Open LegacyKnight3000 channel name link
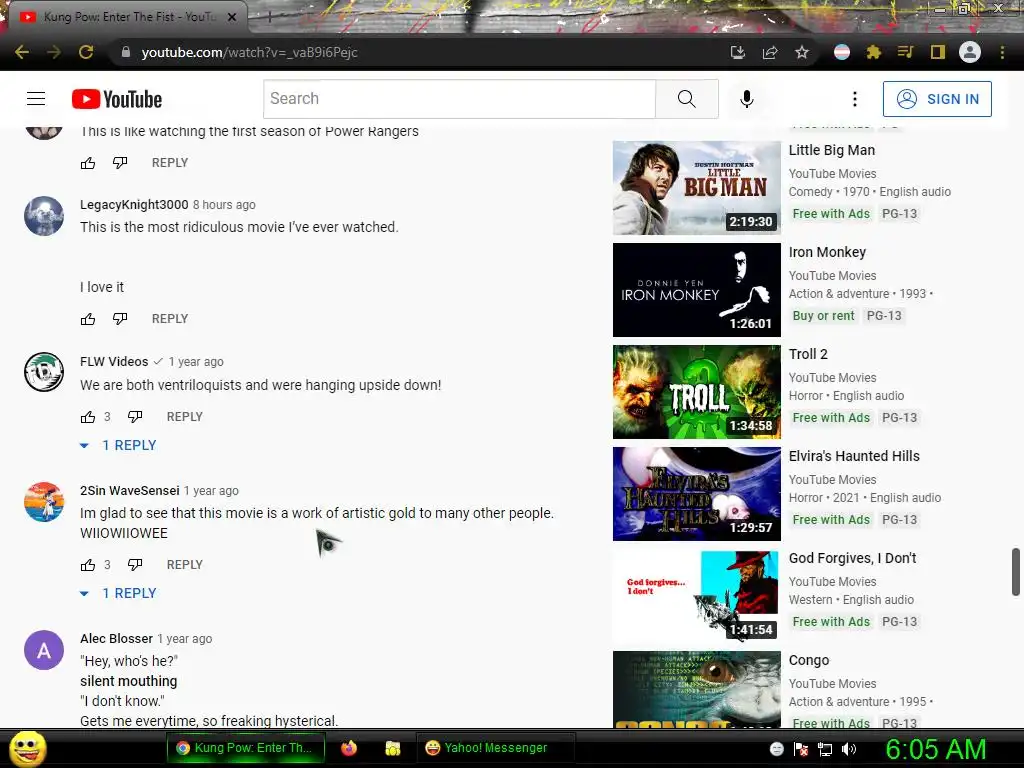1024x768 pixels. (x=134, y=204)
